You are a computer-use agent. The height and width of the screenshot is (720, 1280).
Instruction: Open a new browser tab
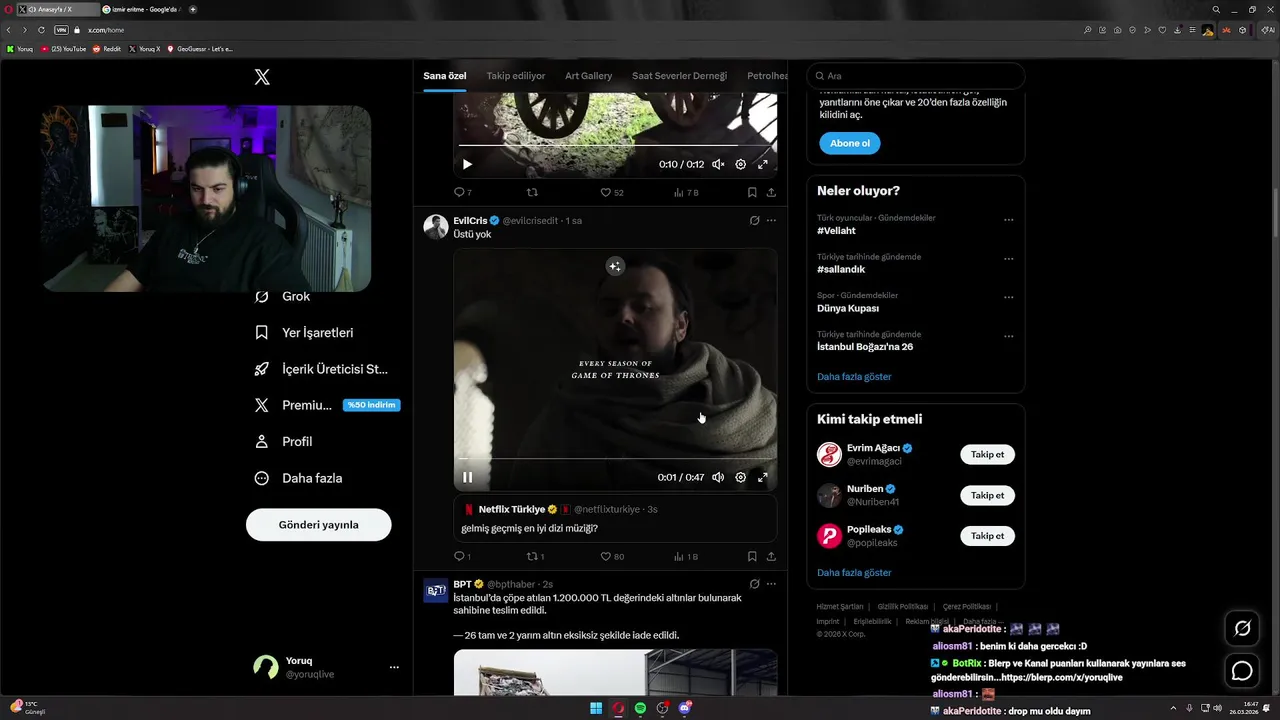point(192,9)
